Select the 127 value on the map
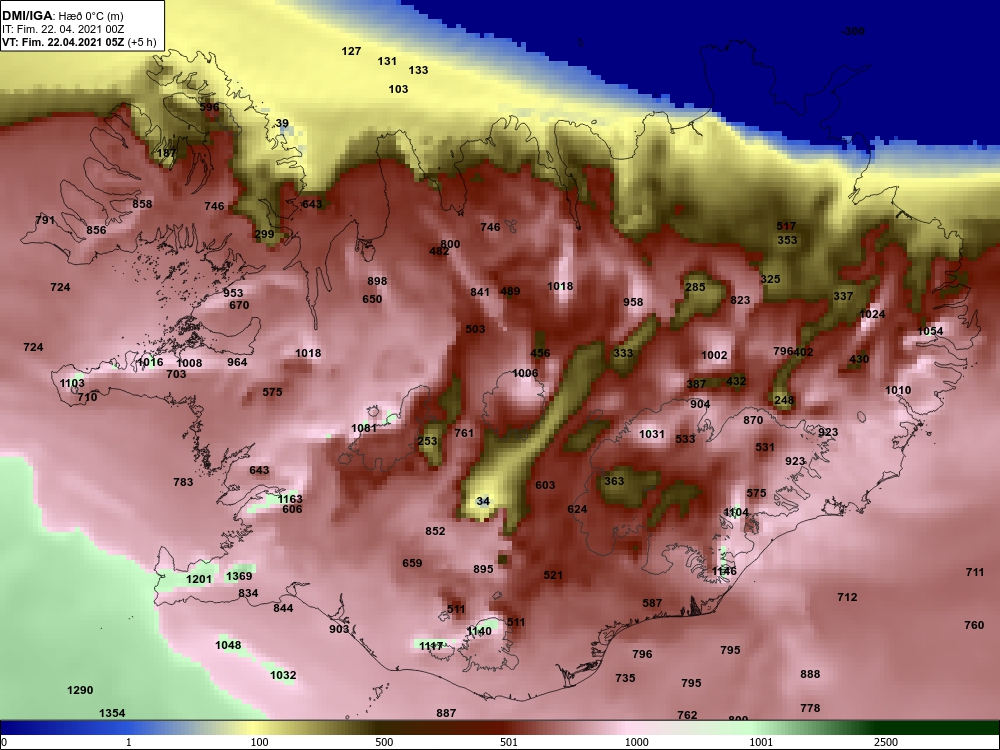Screen dimensions: 1000x750 [x=351, y=51]
